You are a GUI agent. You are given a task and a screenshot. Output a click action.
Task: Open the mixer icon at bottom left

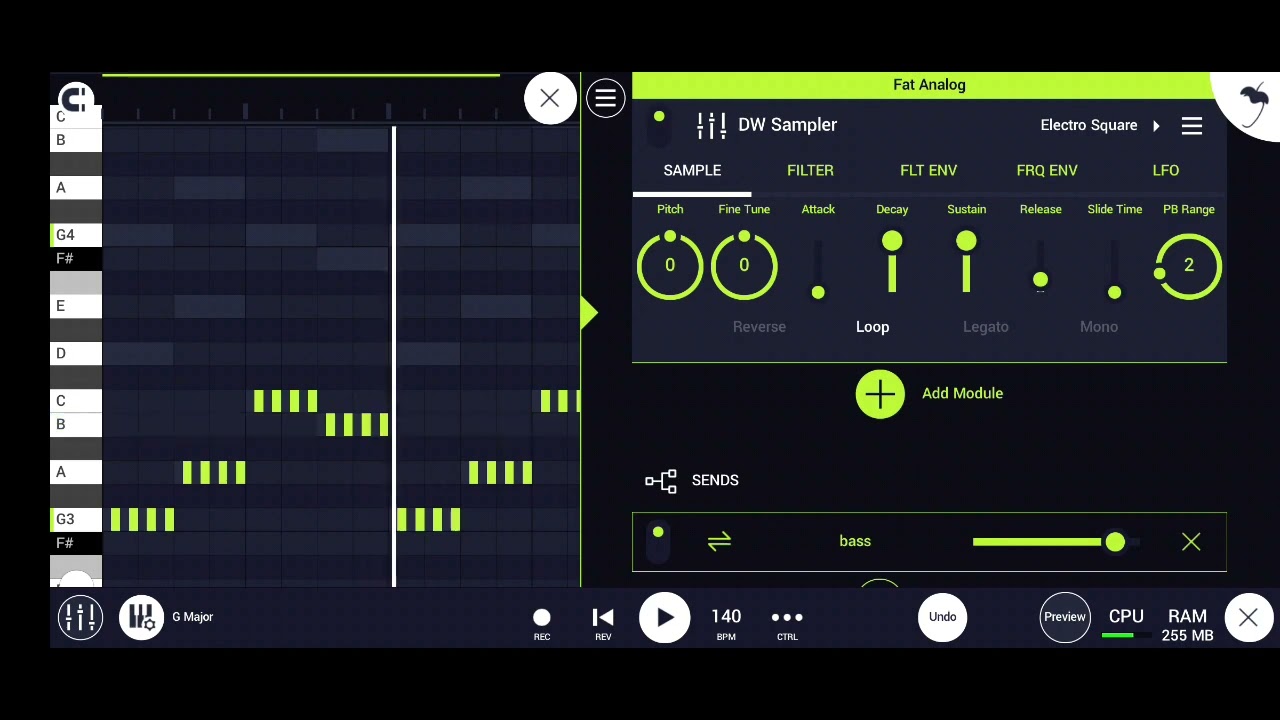[80, 617]
